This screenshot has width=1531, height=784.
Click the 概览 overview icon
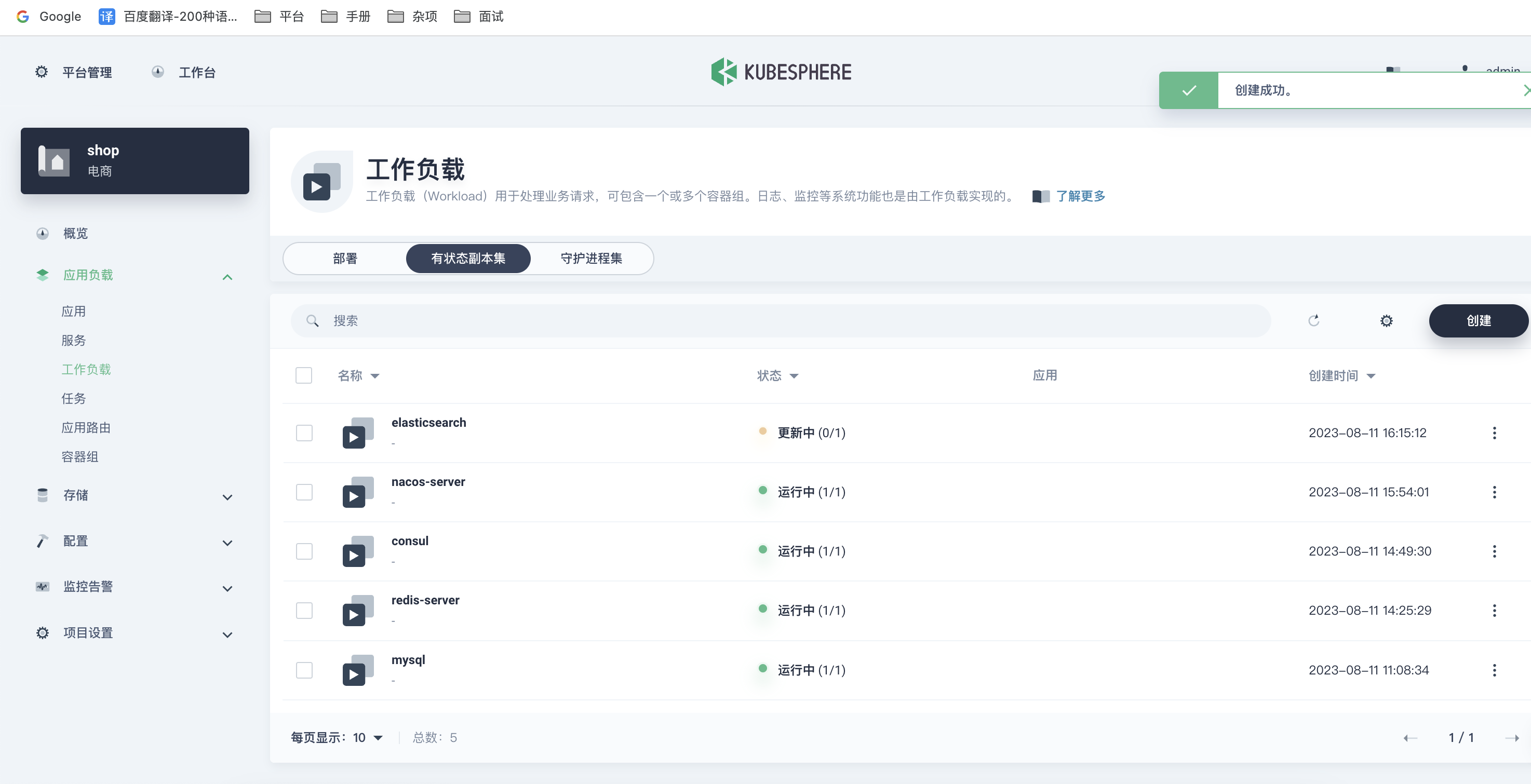click(x=42, y=233)
